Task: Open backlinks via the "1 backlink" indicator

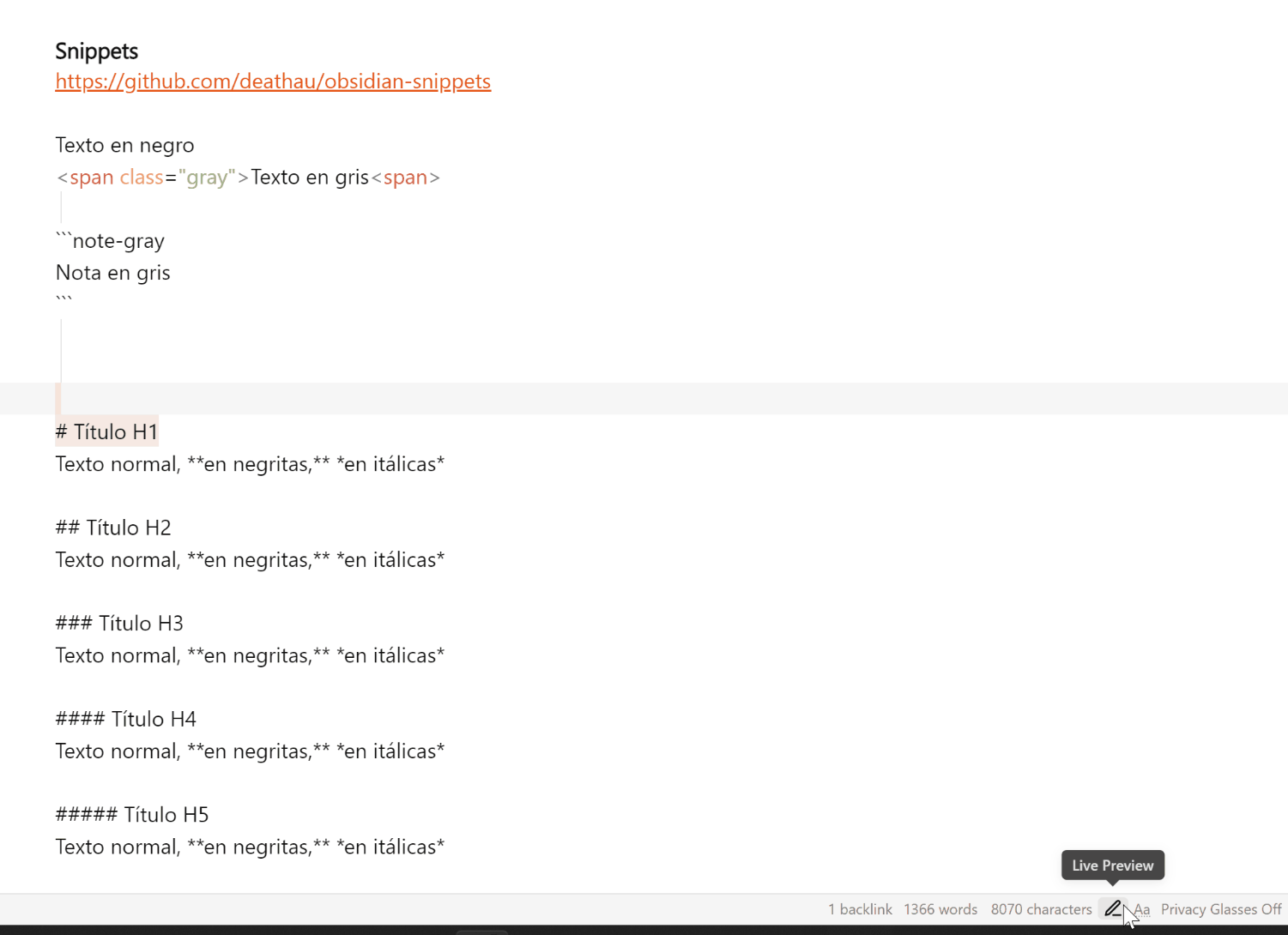Action: [860, 908]
